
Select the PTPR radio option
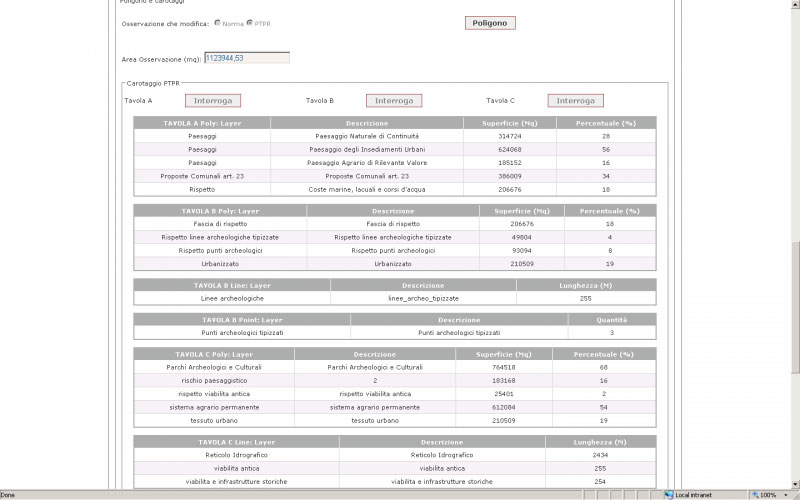(x=250, y=22)
